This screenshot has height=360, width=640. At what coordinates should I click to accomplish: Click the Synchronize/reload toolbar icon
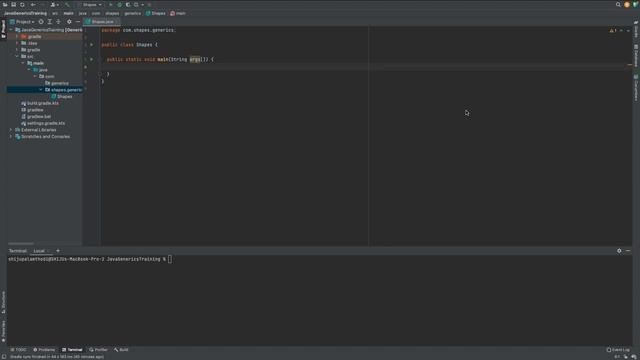(x=22, y=4)
